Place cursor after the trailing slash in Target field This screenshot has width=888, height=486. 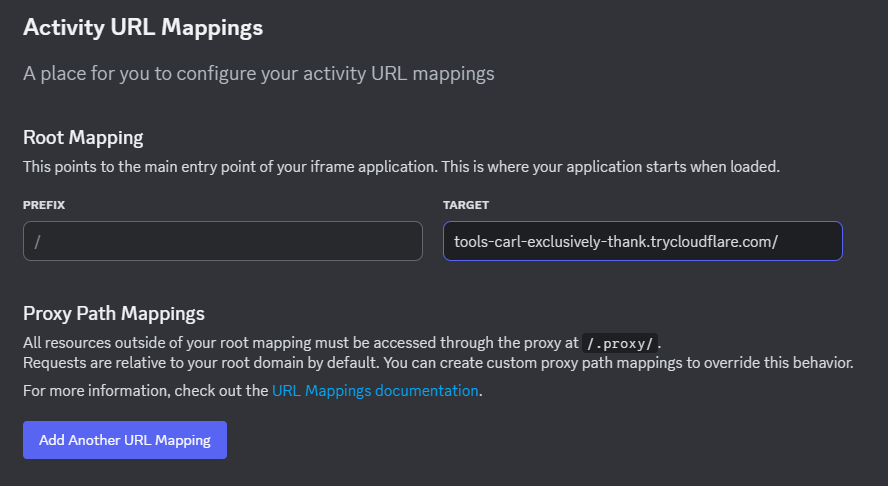coord(779,242)
